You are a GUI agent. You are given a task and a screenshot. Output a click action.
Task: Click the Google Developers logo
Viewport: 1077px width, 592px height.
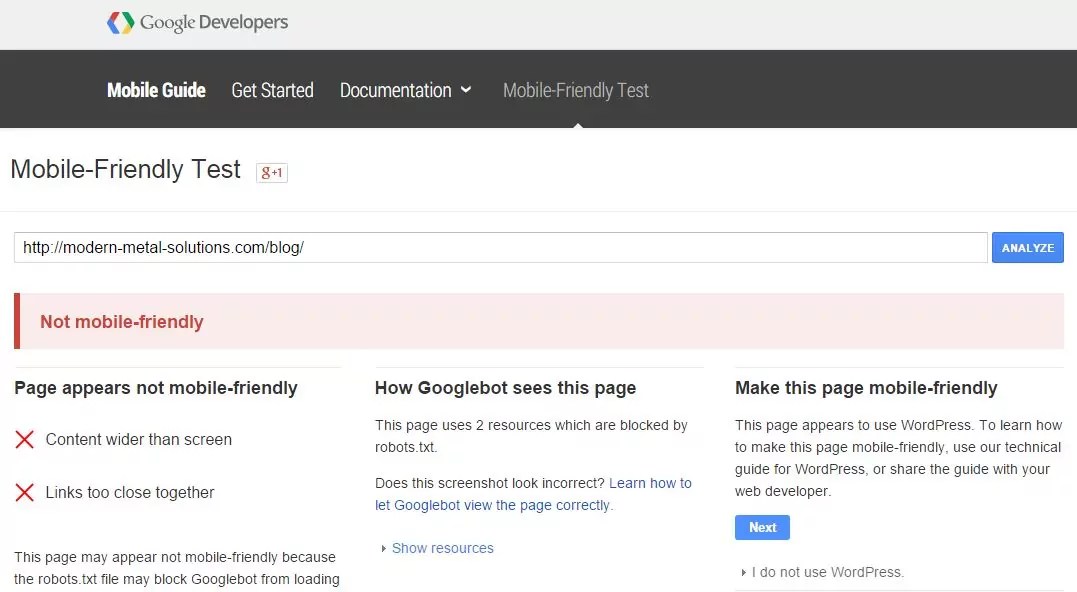coord(197,22)
